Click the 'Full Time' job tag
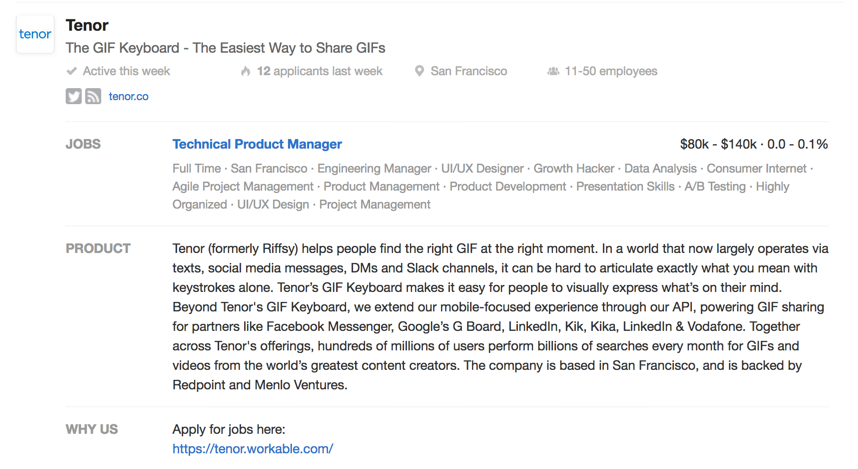858x469 pixels. coord(196,169)
